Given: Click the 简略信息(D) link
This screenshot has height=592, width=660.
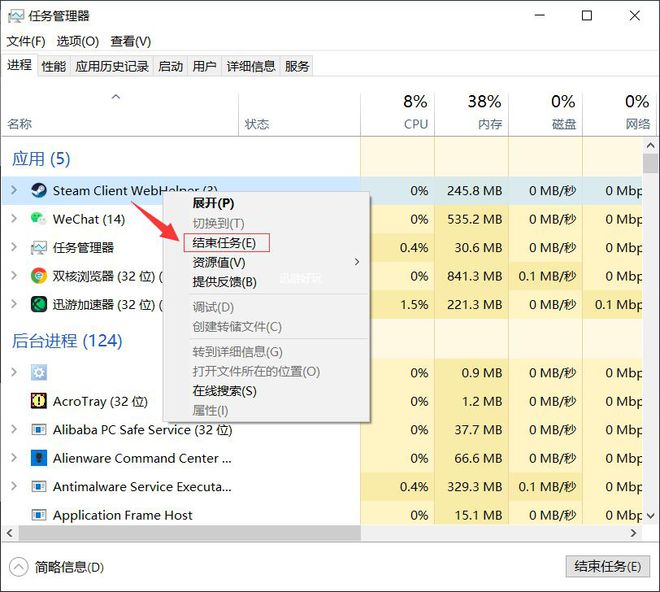Looking at the screenshot, I should click(69, 567).
